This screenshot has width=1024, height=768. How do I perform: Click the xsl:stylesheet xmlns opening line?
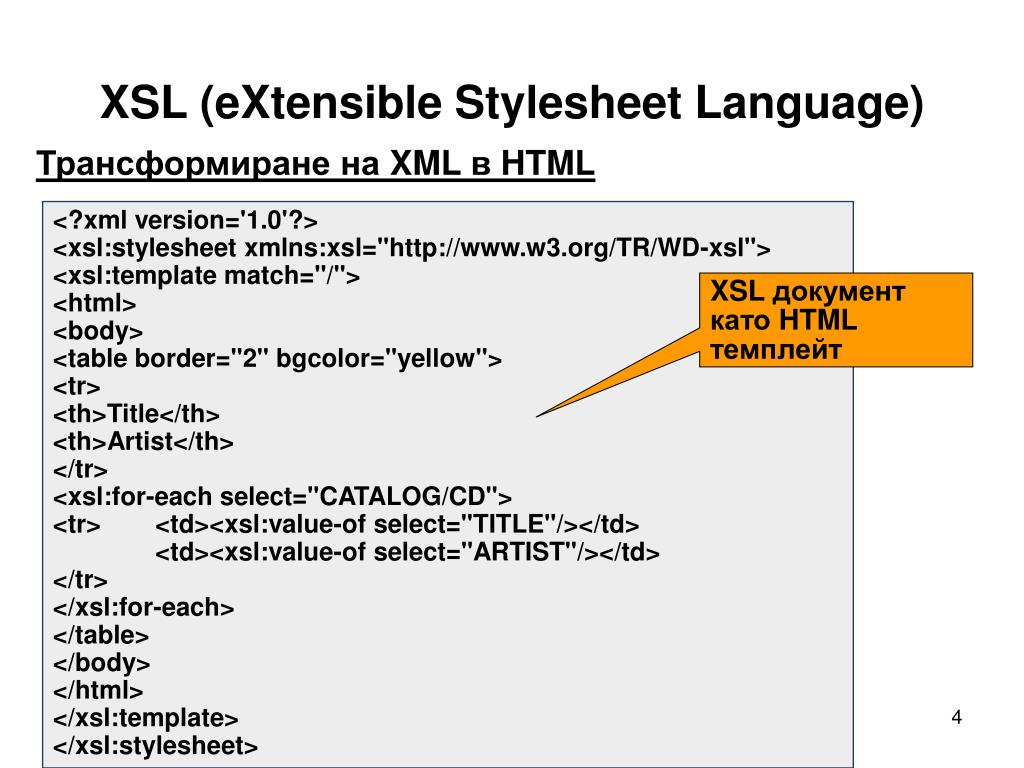(x=412, y=248)
